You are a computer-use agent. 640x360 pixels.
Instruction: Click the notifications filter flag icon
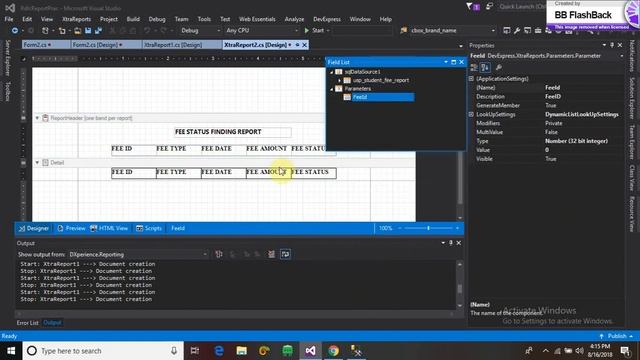[x=473, y=7]
